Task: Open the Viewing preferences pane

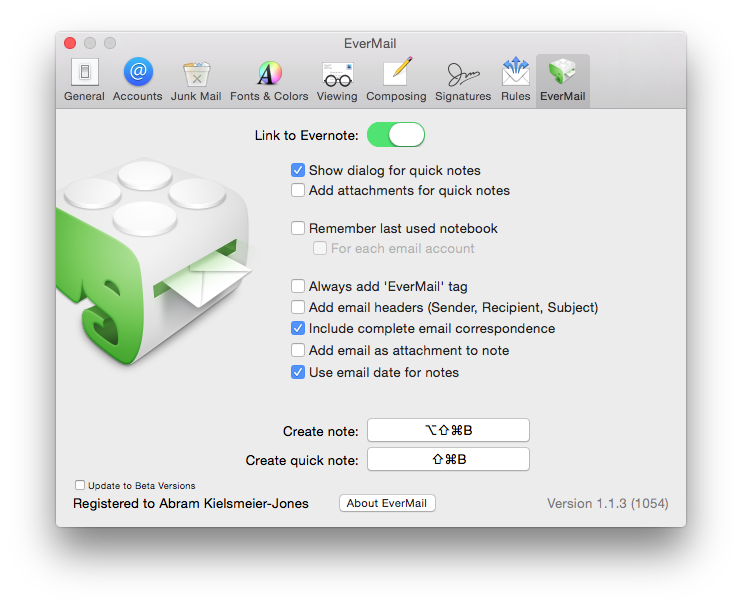Action: tap(337, 80)
